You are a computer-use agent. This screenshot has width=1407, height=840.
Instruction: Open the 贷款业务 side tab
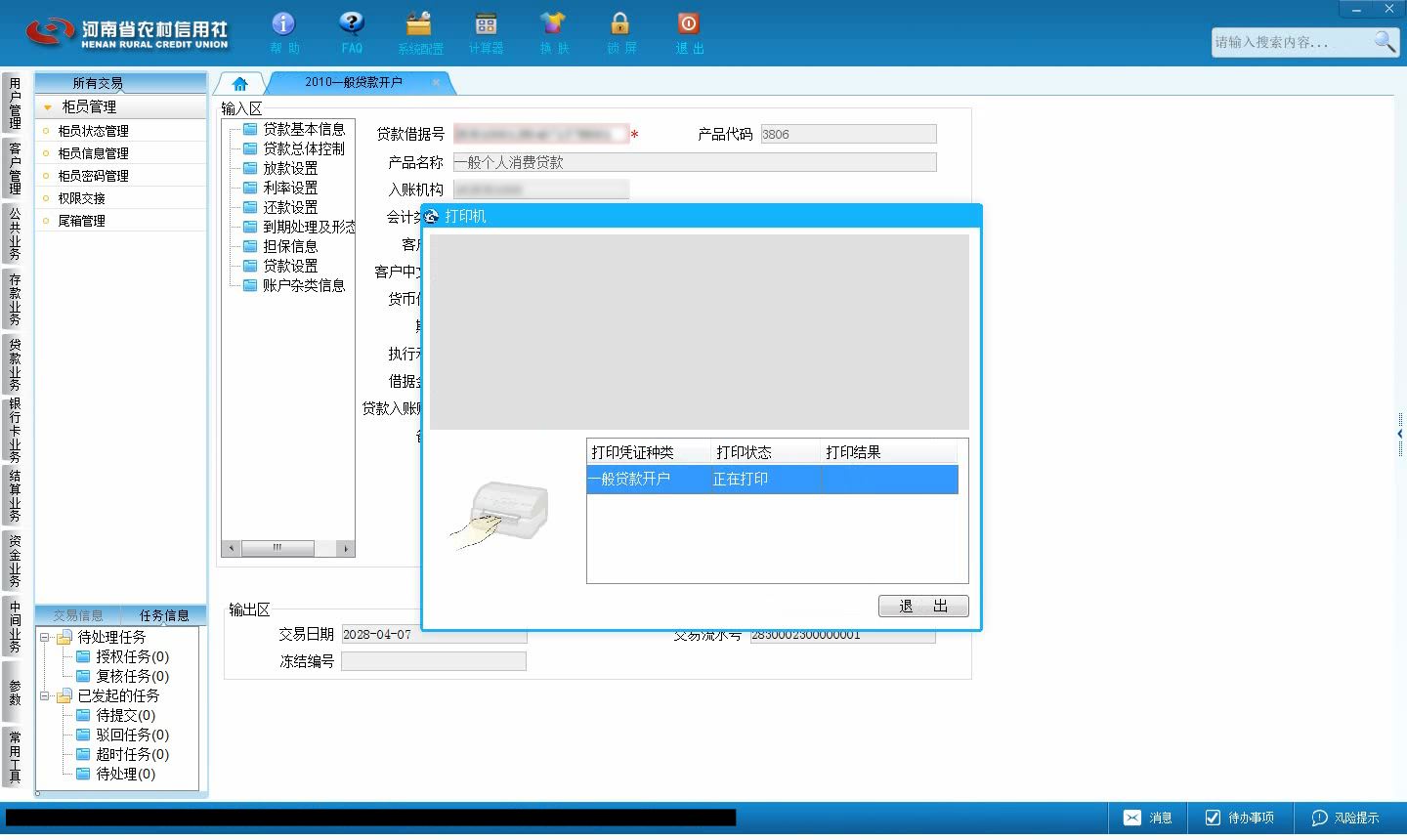pos(15,364)
